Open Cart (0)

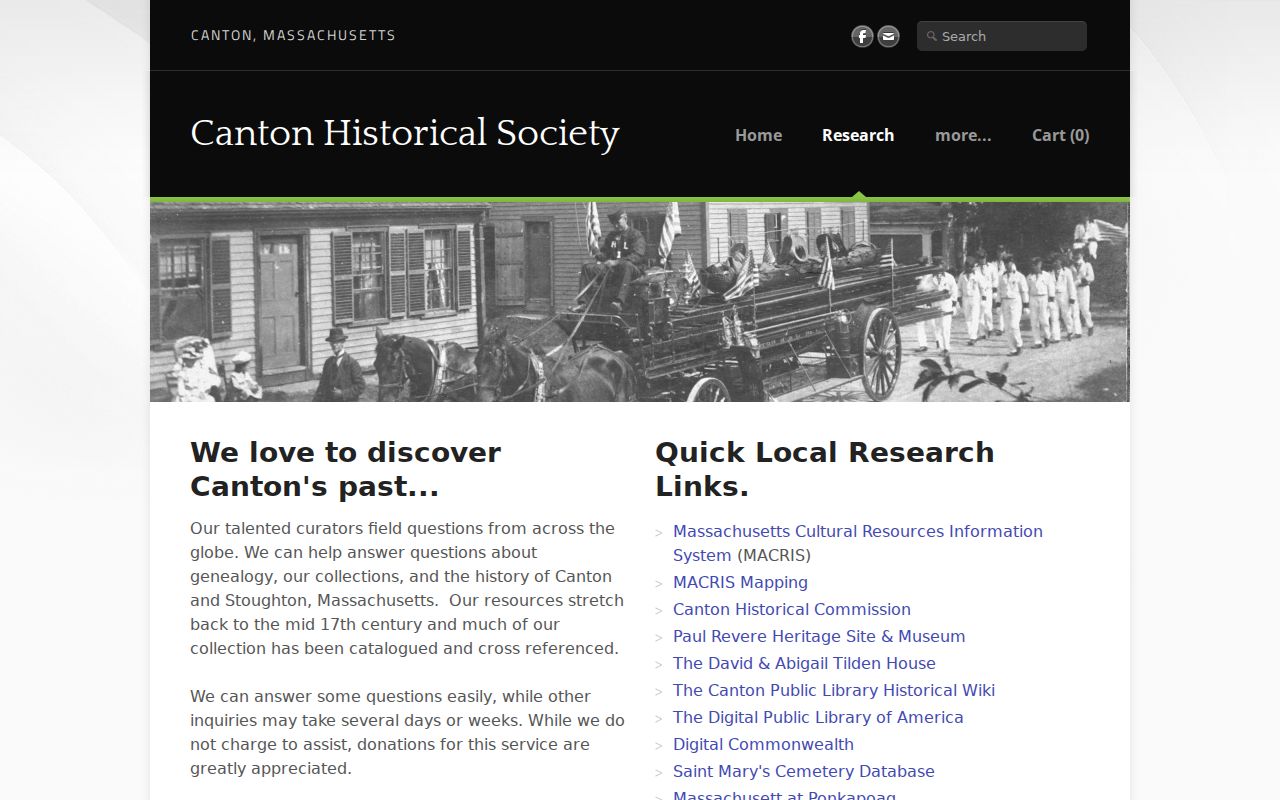[1060, 135]
